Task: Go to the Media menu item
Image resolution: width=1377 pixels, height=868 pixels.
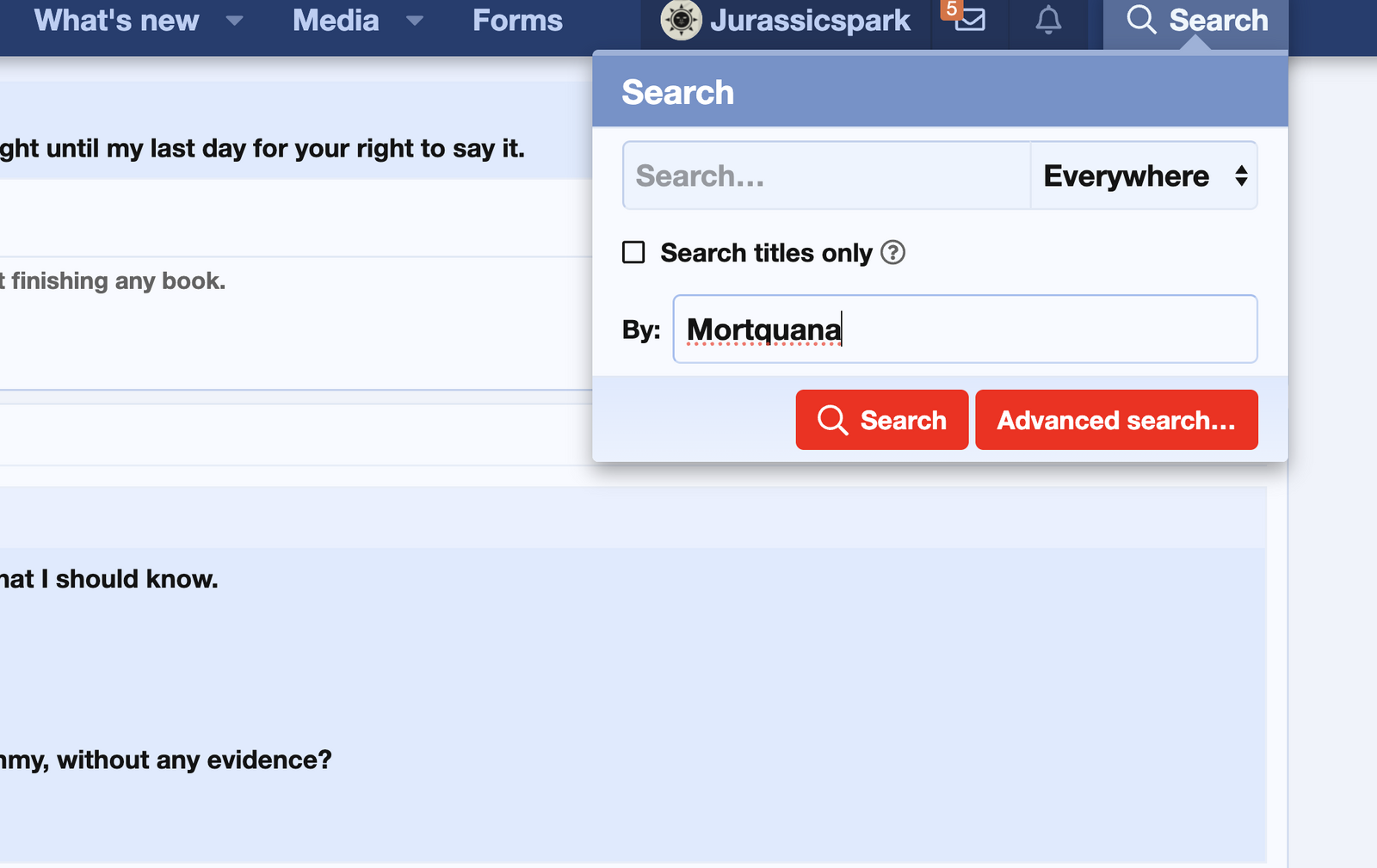Action: click(336, 21)
